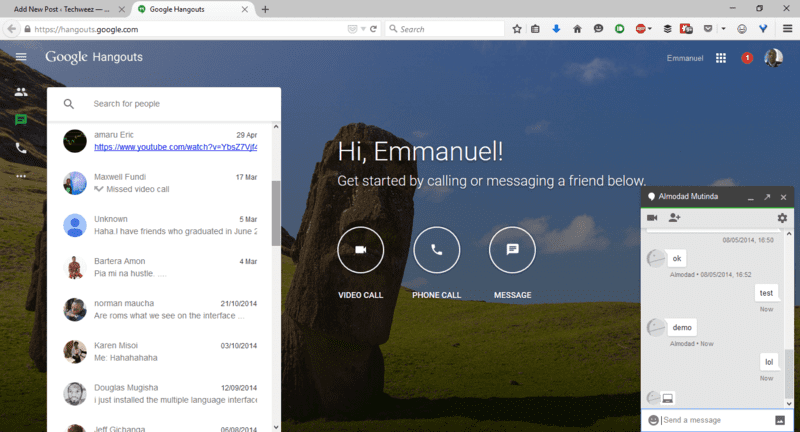Click amaru Eric's avatar thumbnail
Screen dimensions: 800x432
[x=75, y=141]
